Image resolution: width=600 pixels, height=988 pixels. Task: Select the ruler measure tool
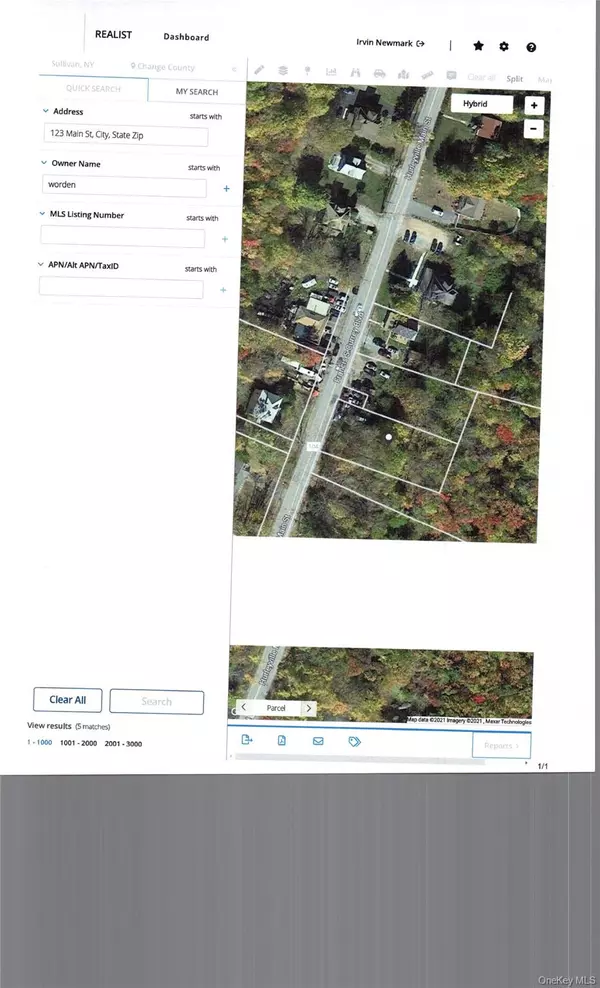pos(427,75)
